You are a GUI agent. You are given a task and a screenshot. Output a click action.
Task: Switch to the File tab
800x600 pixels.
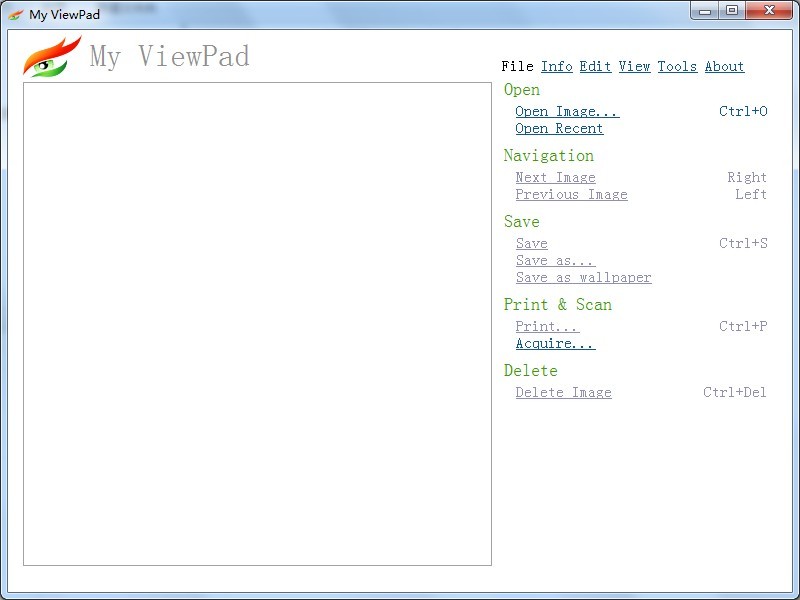coord(517,66)
